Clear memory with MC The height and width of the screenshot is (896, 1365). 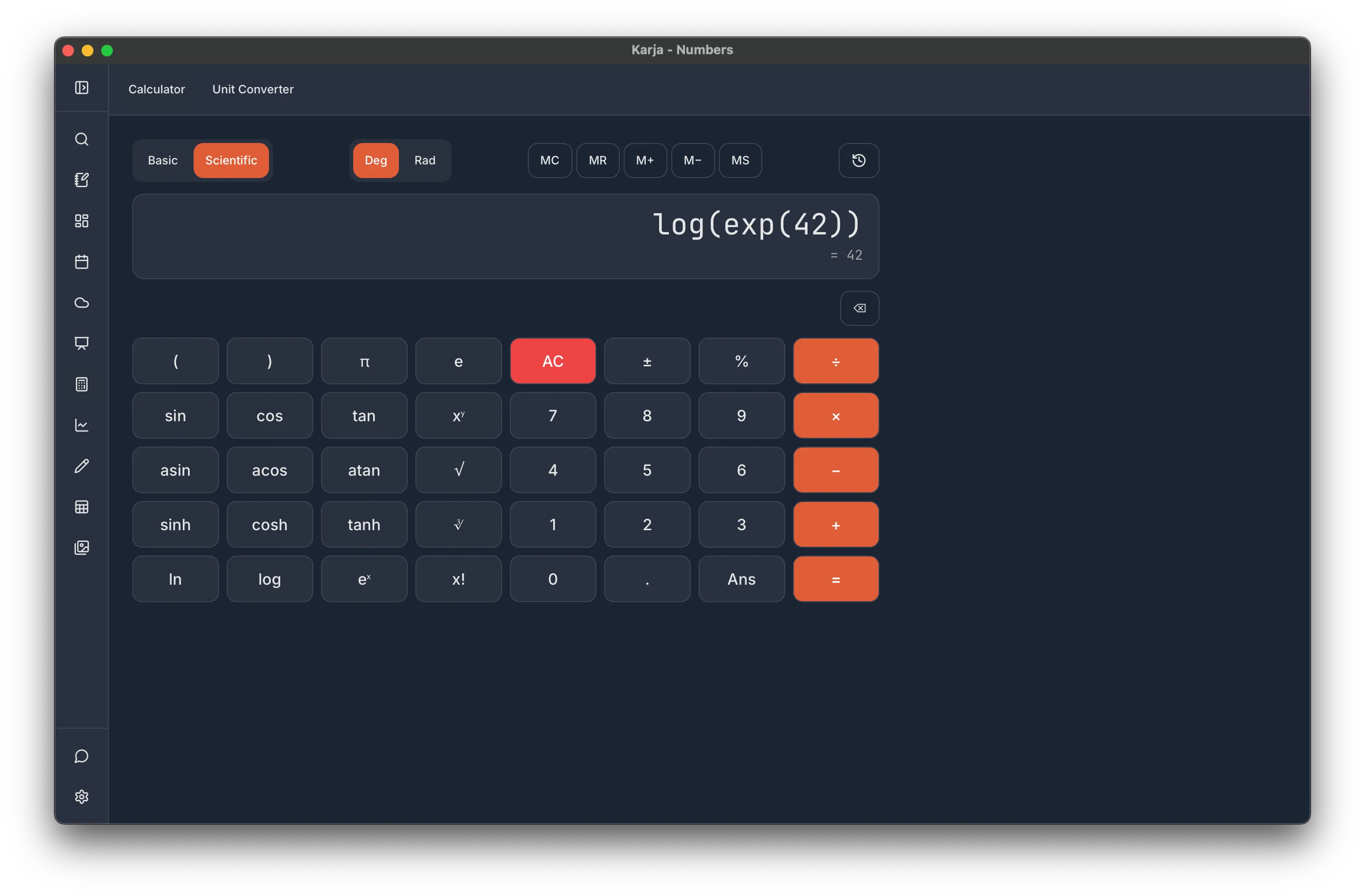(x=549, y=161)
